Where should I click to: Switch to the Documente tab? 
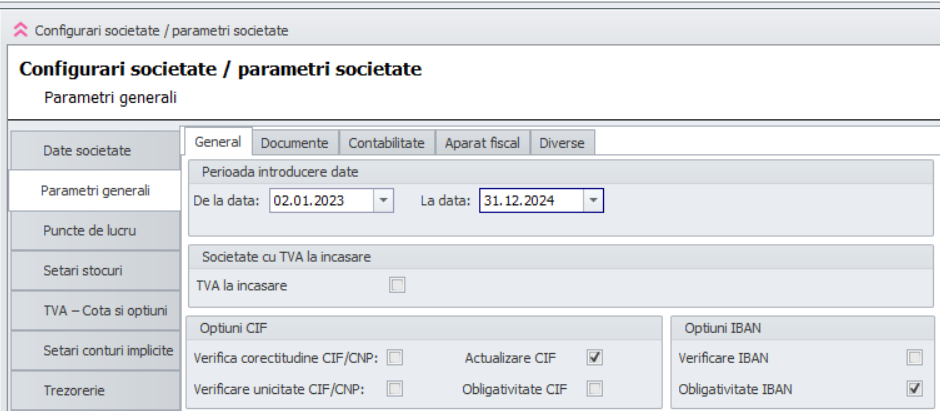click(294, 143)
